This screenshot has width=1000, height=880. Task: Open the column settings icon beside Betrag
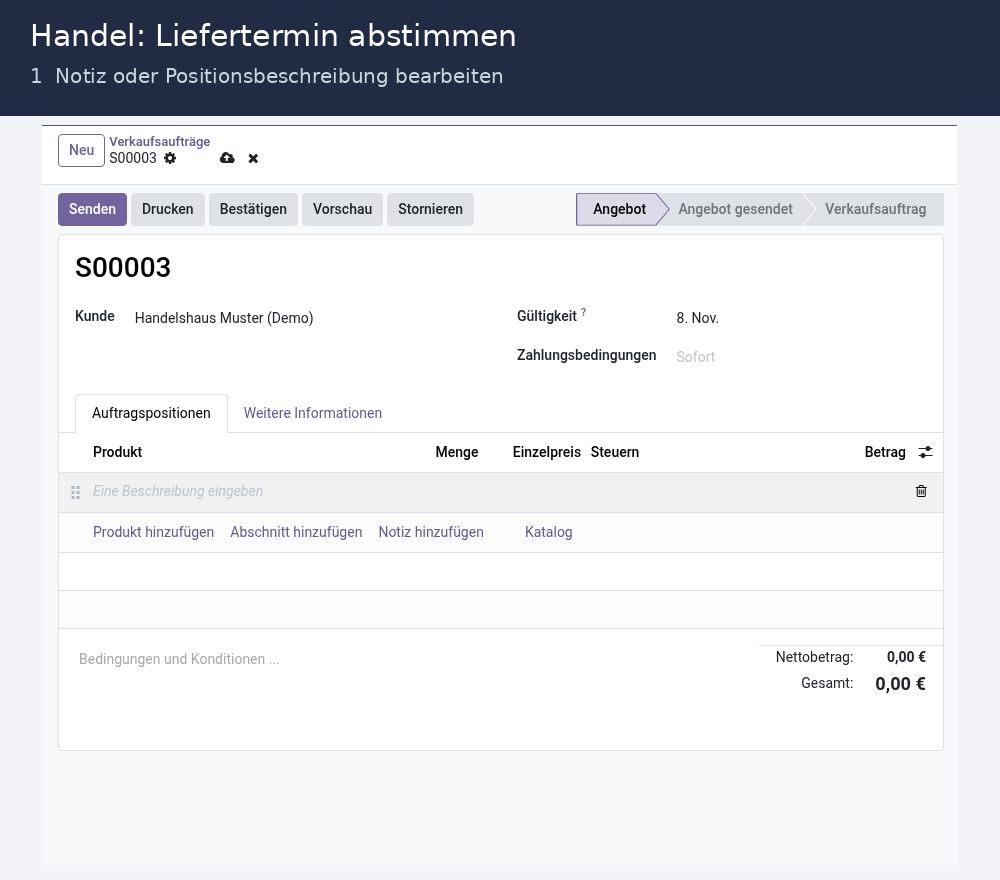[x=925, y=452]
